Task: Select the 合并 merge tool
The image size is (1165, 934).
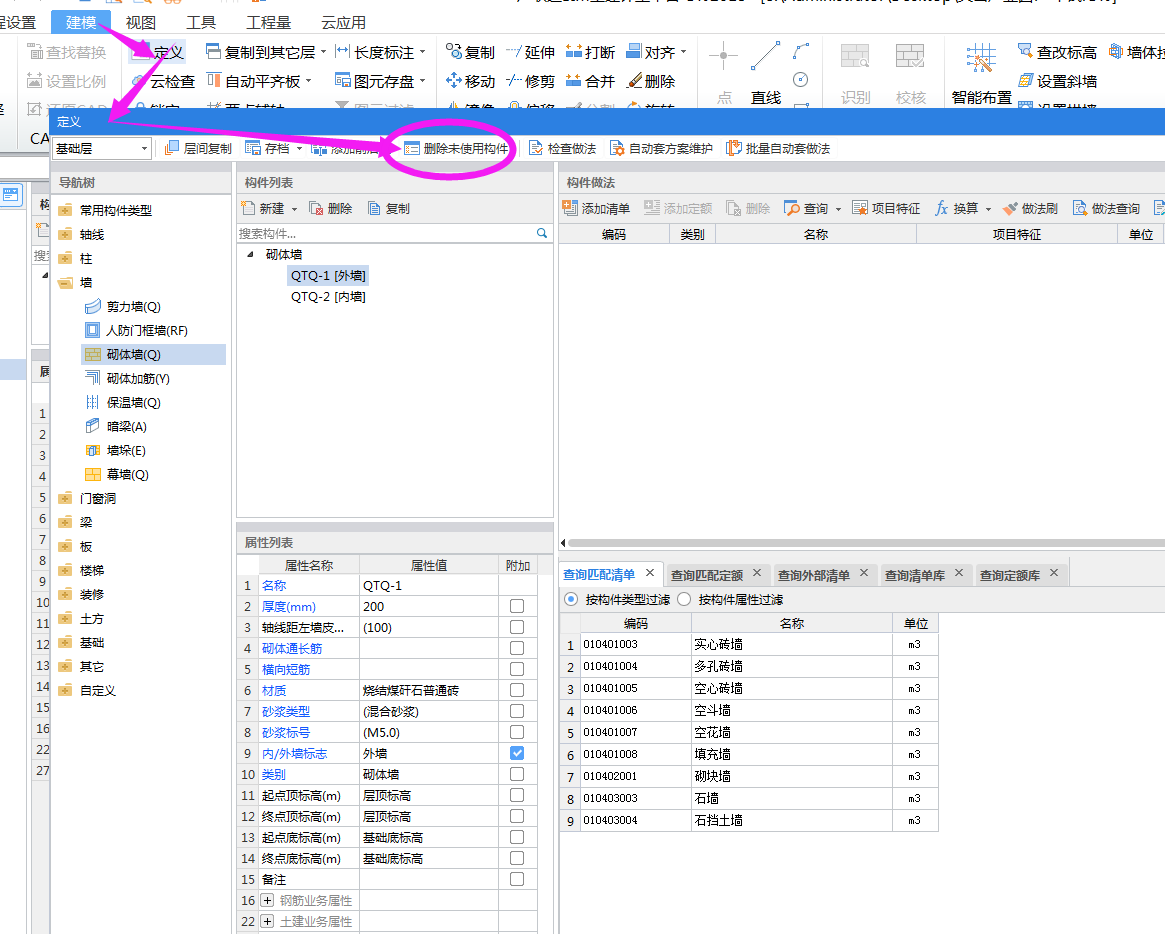Action: (x=591, y=81)
